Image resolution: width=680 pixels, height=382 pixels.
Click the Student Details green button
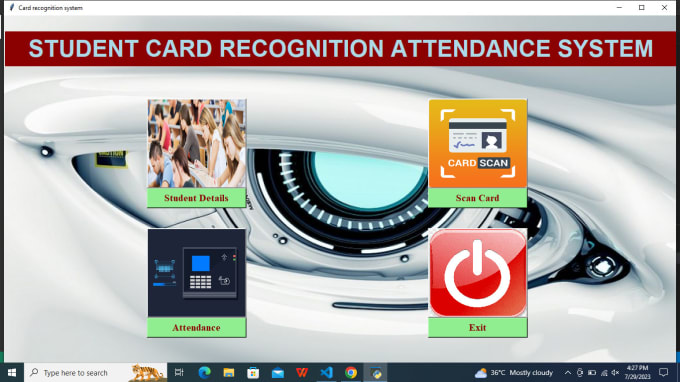[x=196, y=198]
